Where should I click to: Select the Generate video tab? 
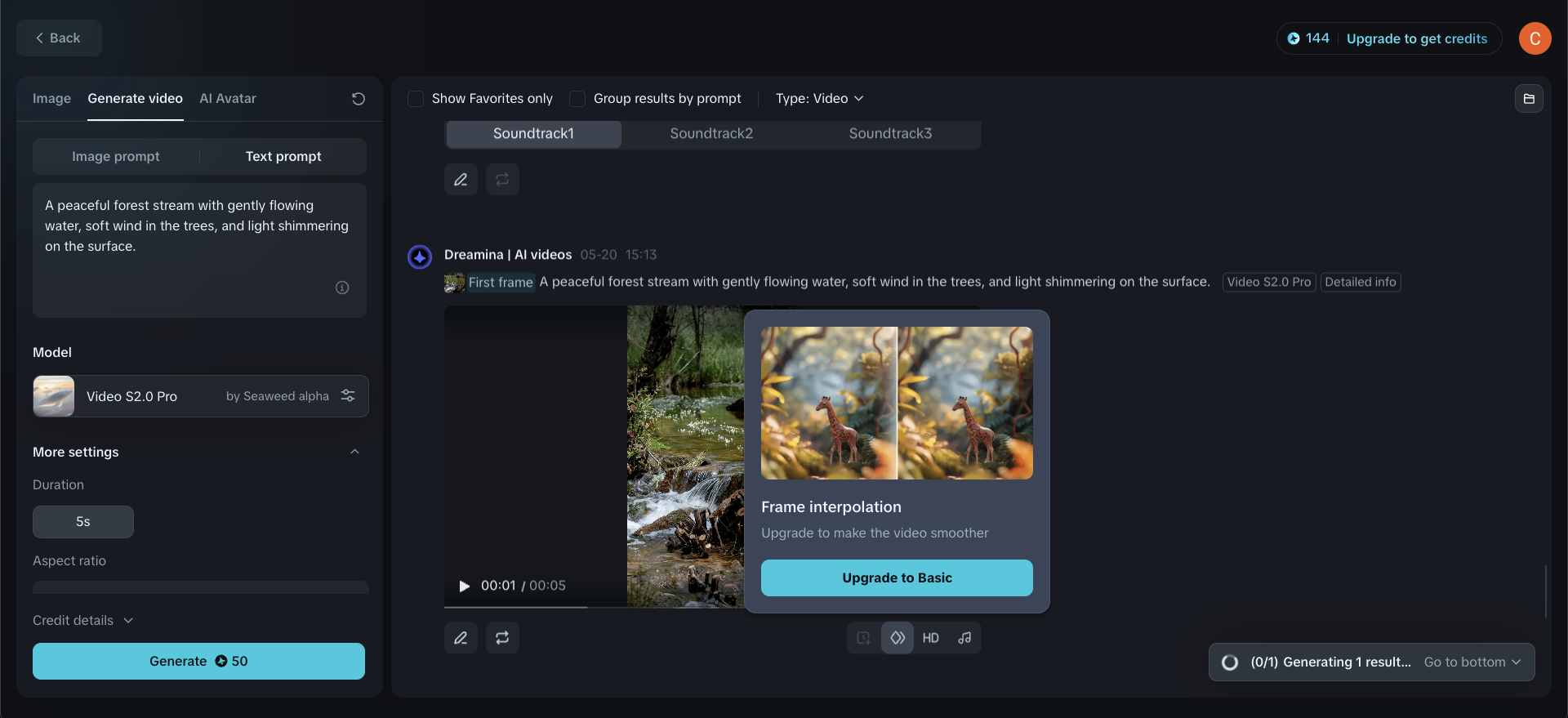[136, 99]
